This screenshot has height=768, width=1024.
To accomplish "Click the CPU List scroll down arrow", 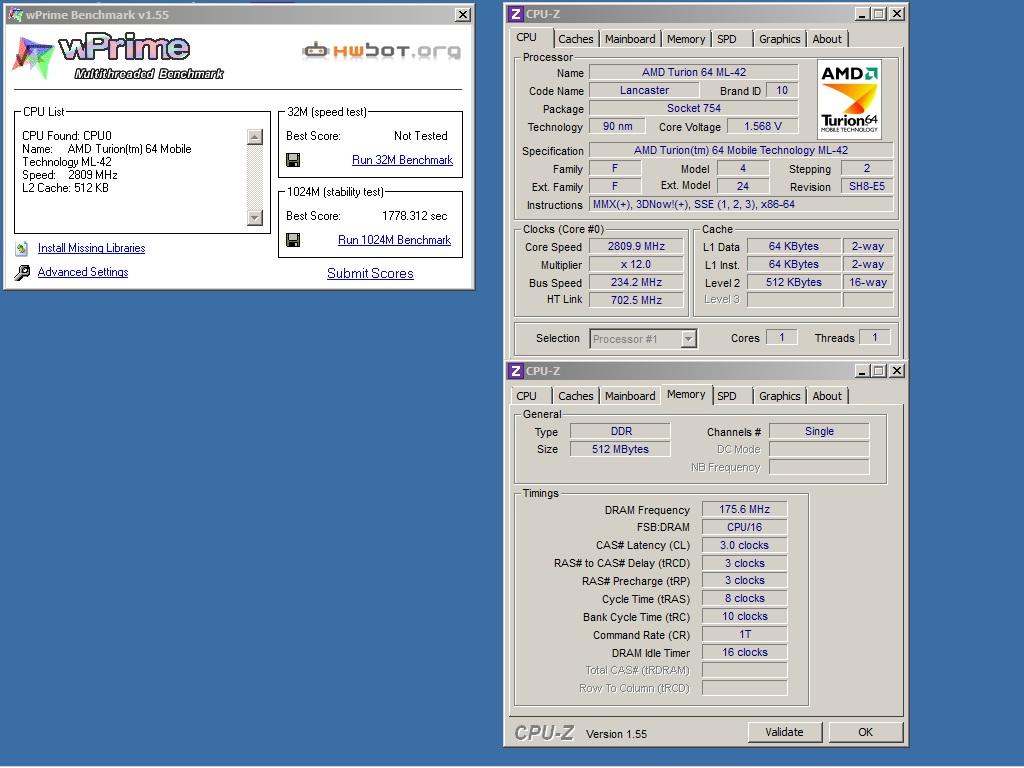I will (255, 217).
